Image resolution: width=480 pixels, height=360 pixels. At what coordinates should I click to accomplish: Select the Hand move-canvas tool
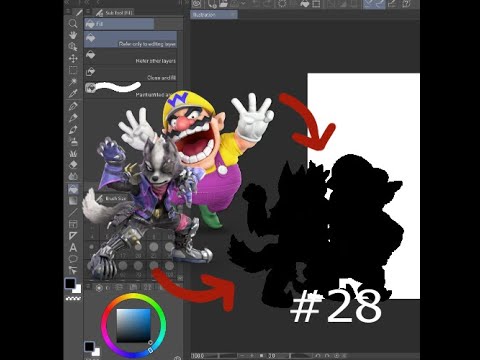pos(73,35)
